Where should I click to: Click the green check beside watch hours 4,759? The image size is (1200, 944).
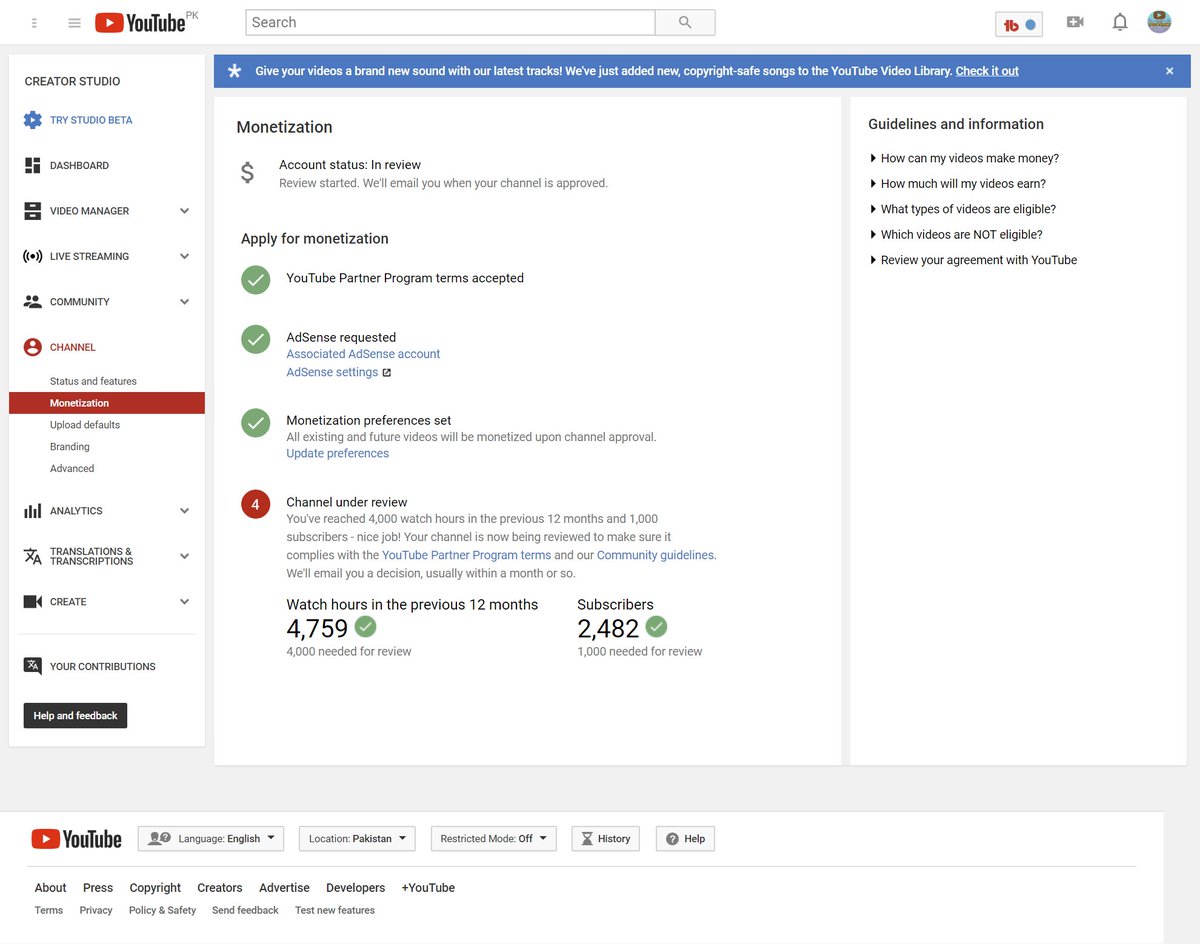(x=366, y=627)
